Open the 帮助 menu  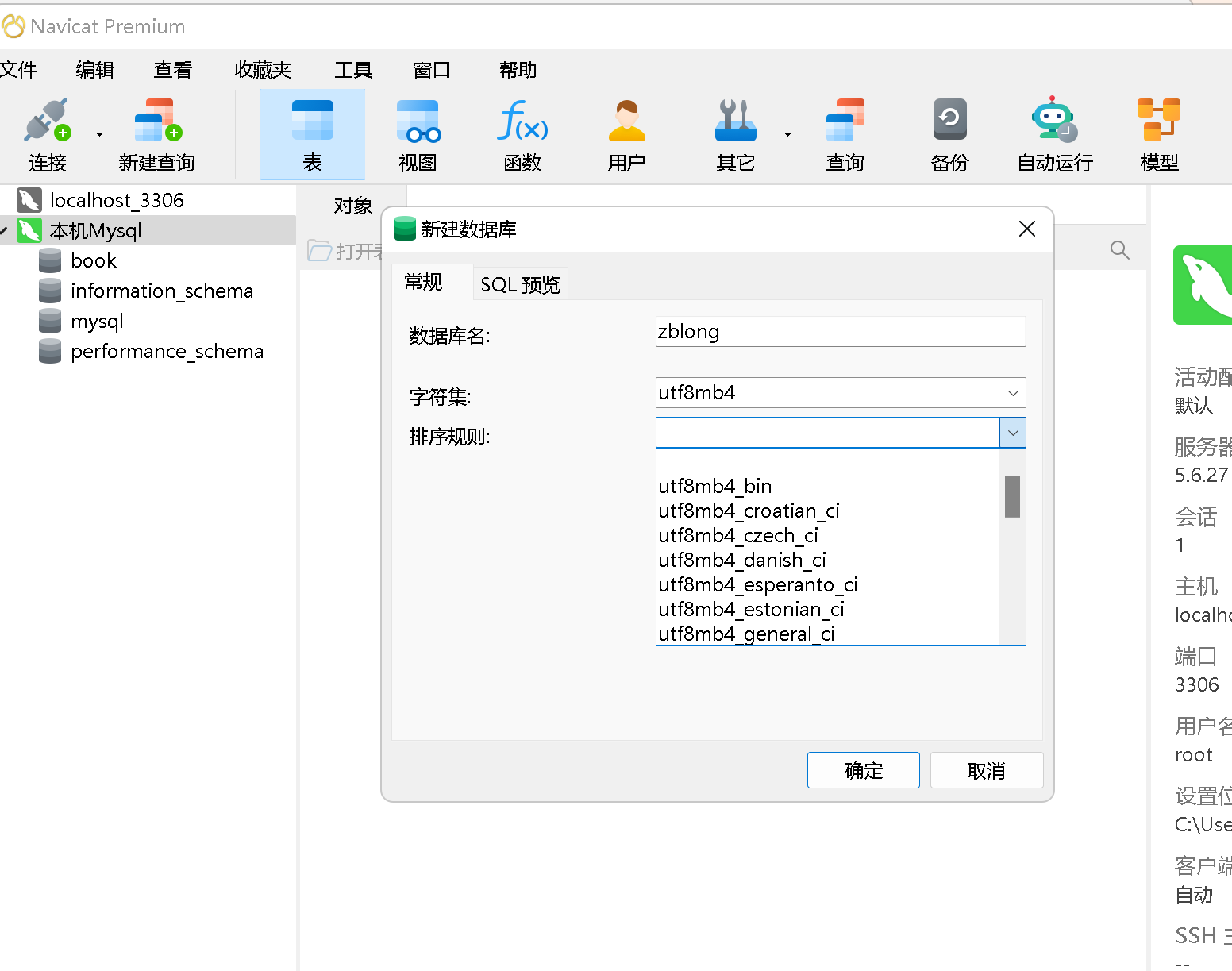click(x=518, y=70)
